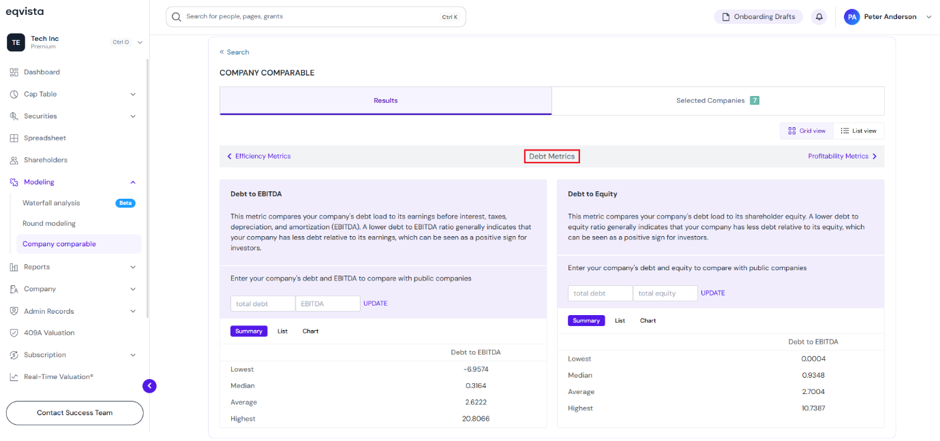Click the Admin Records shield icon
The width and height of the screenshot is (940, 441).
14,312
